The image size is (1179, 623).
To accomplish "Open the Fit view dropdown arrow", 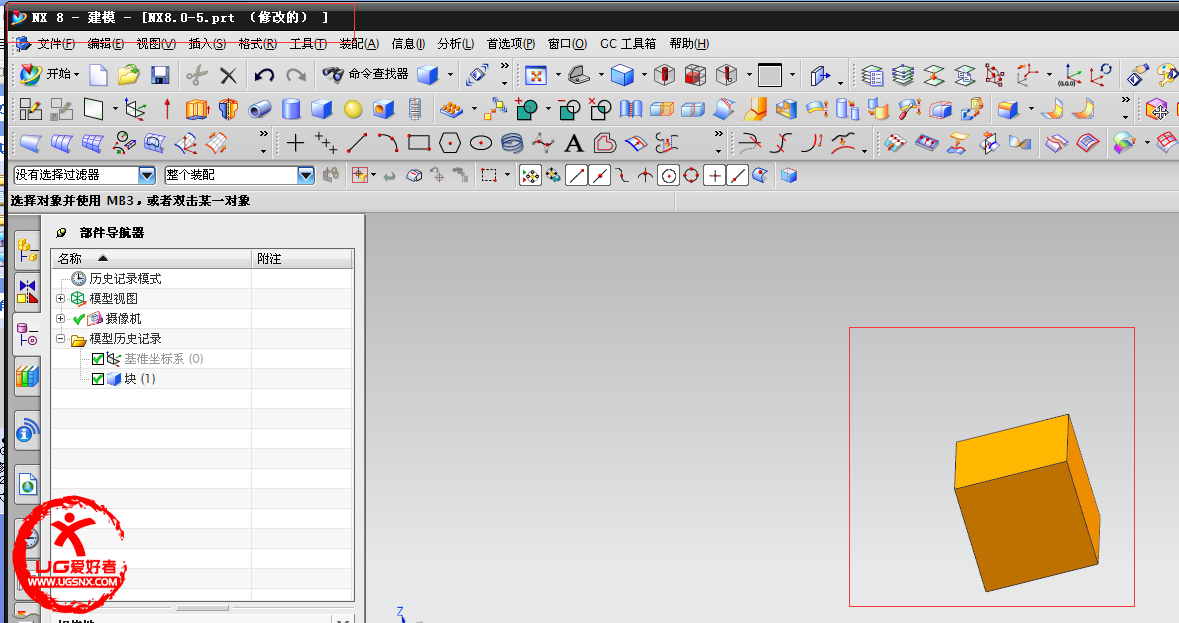I will point(558,75).
